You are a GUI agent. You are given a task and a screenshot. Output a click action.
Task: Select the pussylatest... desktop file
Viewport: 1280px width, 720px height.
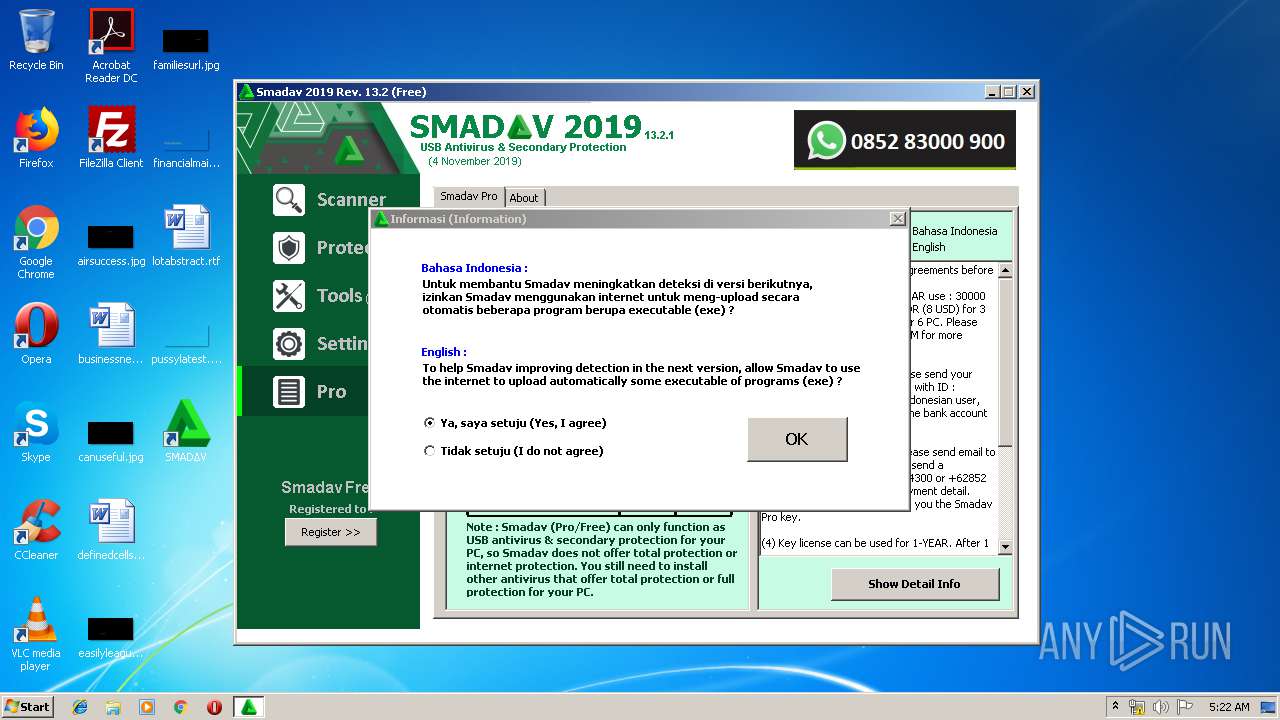coord(186,344)
